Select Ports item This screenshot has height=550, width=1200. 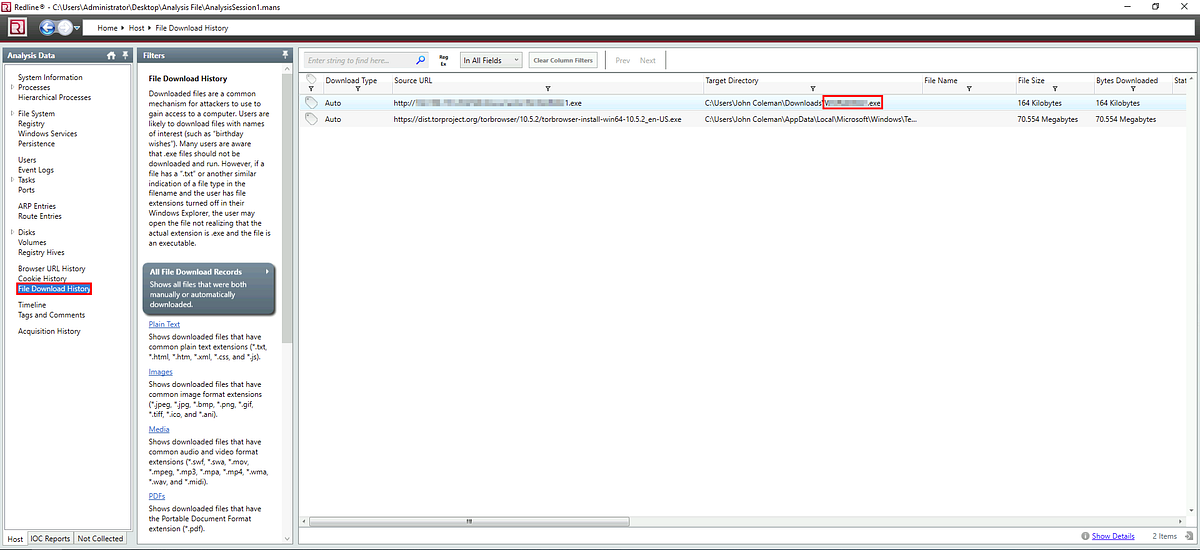click(26, 190)
